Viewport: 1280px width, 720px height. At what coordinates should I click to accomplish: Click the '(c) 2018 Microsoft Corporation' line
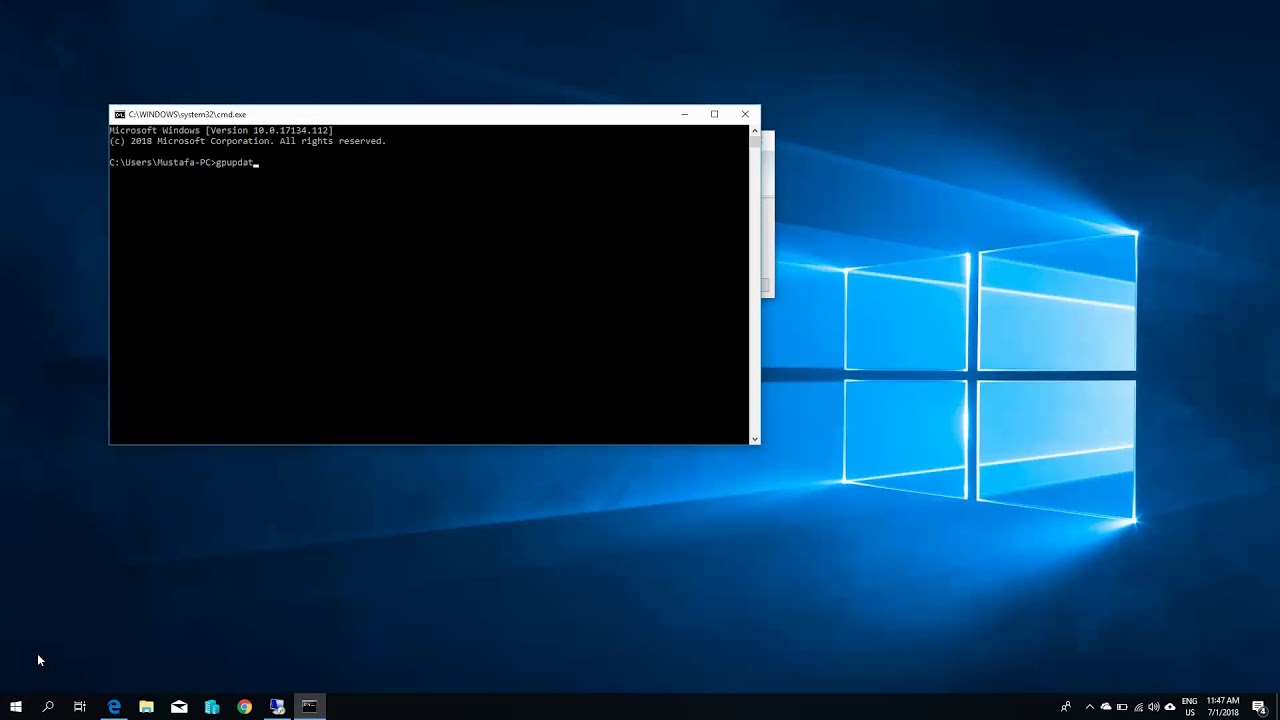tap(248, 141)
